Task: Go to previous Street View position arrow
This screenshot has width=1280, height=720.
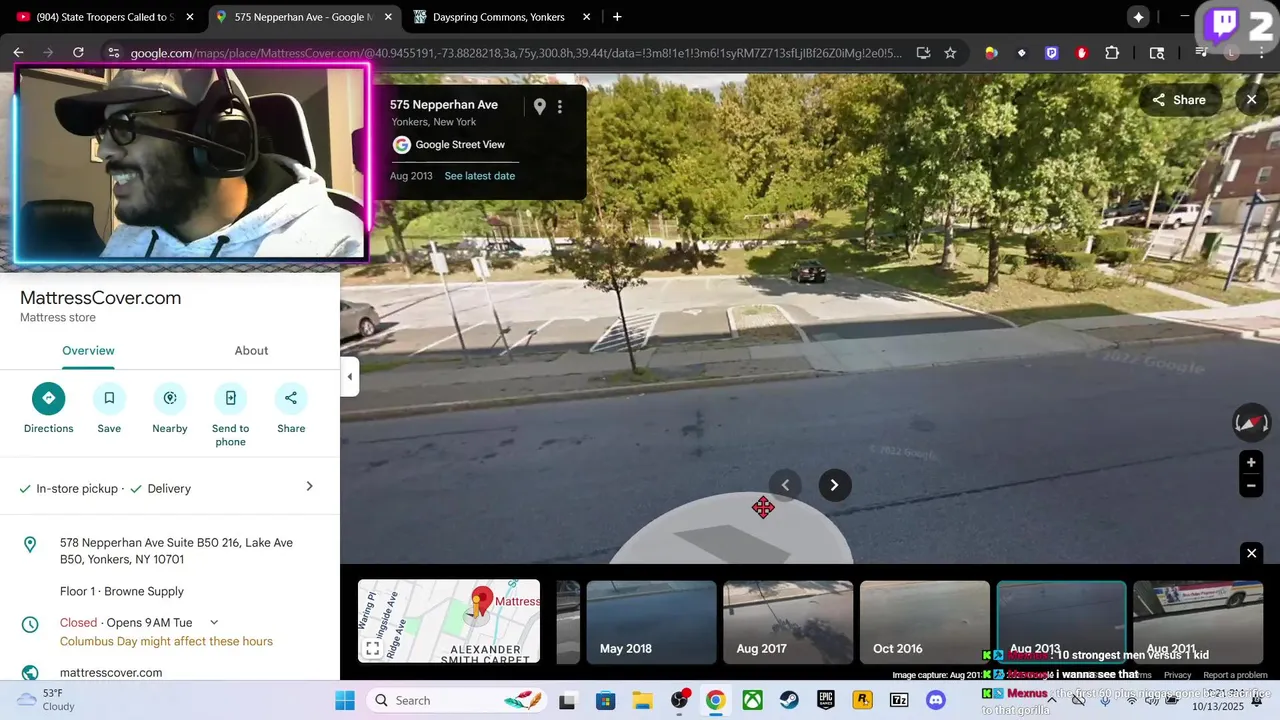Action: point(785,485)
